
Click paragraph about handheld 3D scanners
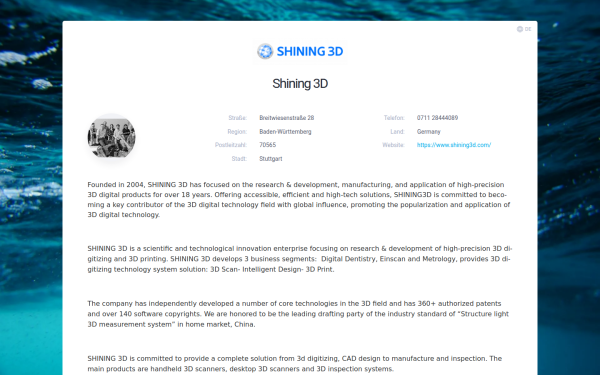295,364
